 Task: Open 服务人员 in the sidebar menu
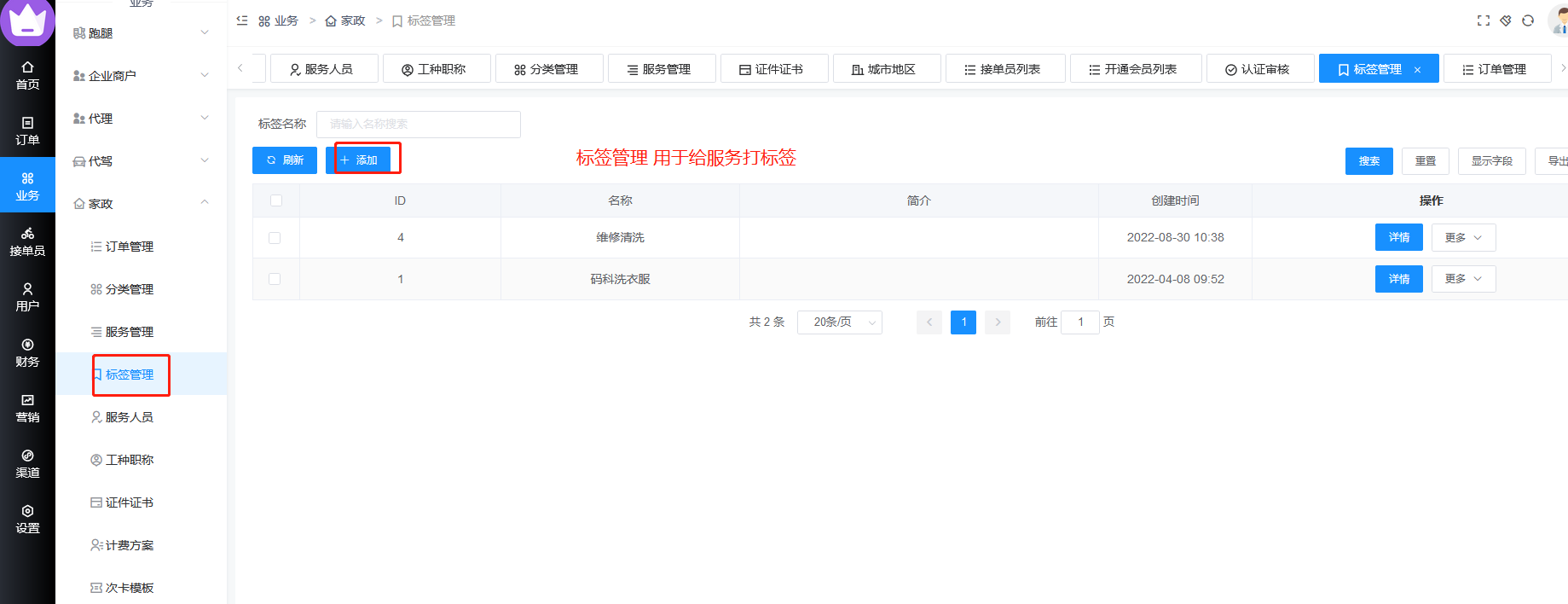129,417
